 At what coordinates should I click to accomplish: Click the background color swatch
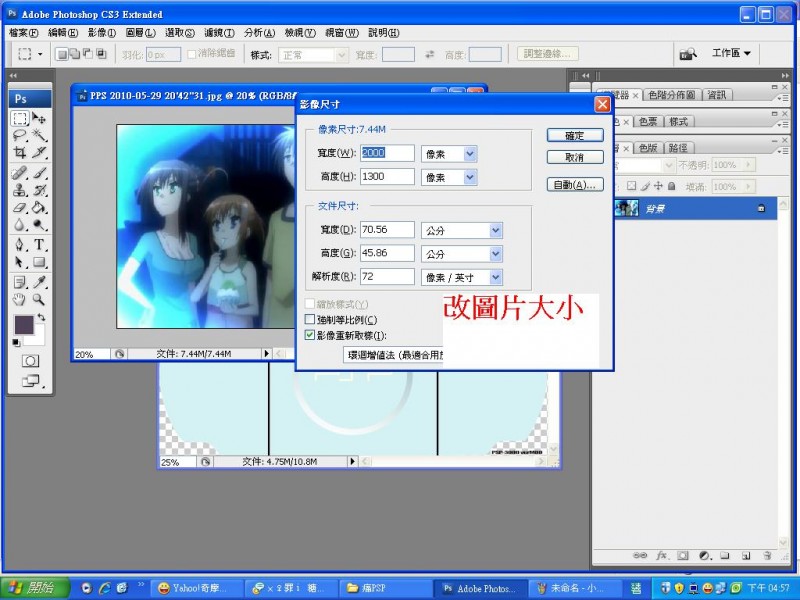pyautogui.click(x=37, y=337)
